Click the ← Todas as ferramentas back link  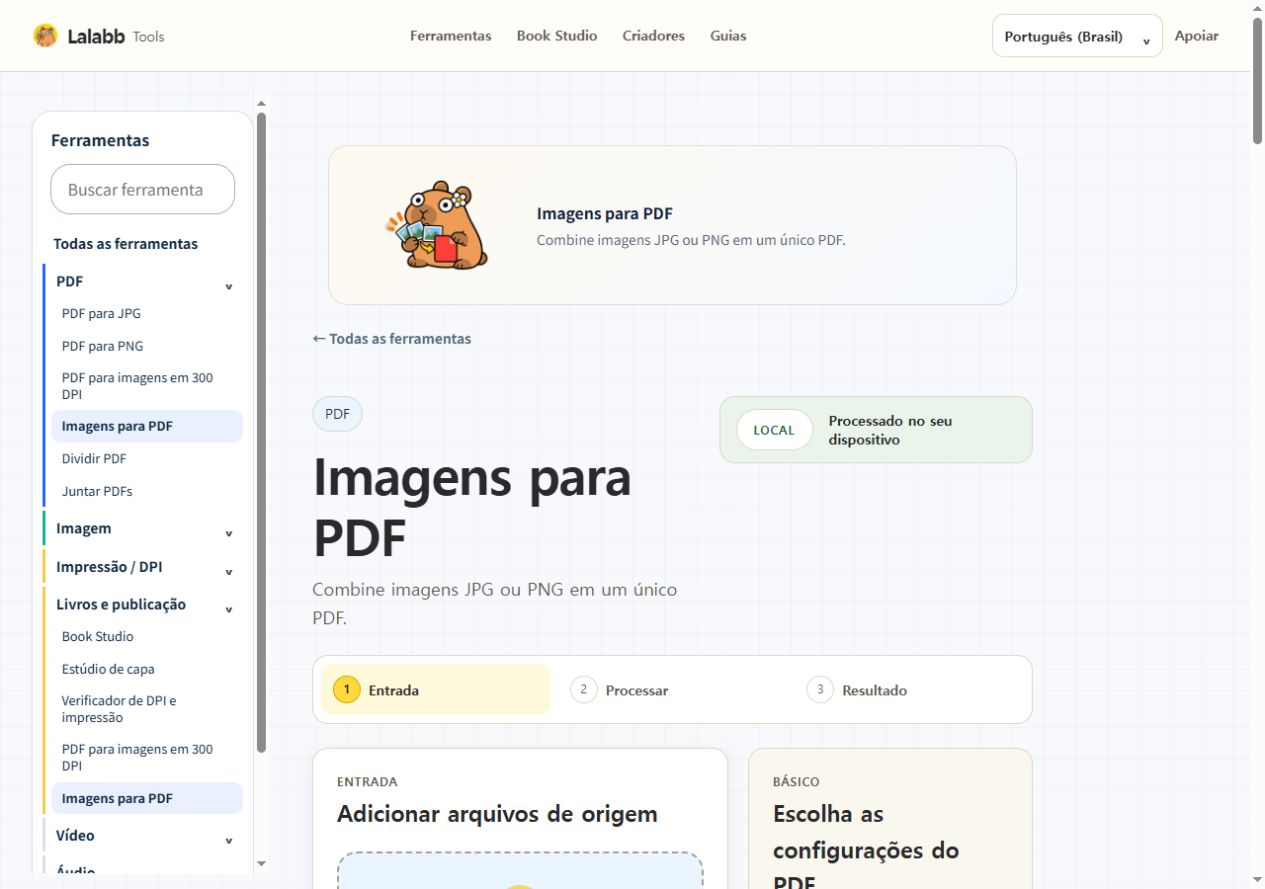point(392,339)
